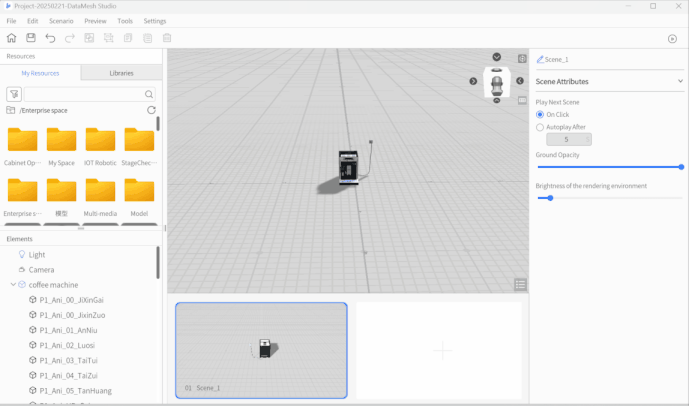Adjust the Ground Opacity slider handle
This screenshot has width=689, height=406.
681,167
